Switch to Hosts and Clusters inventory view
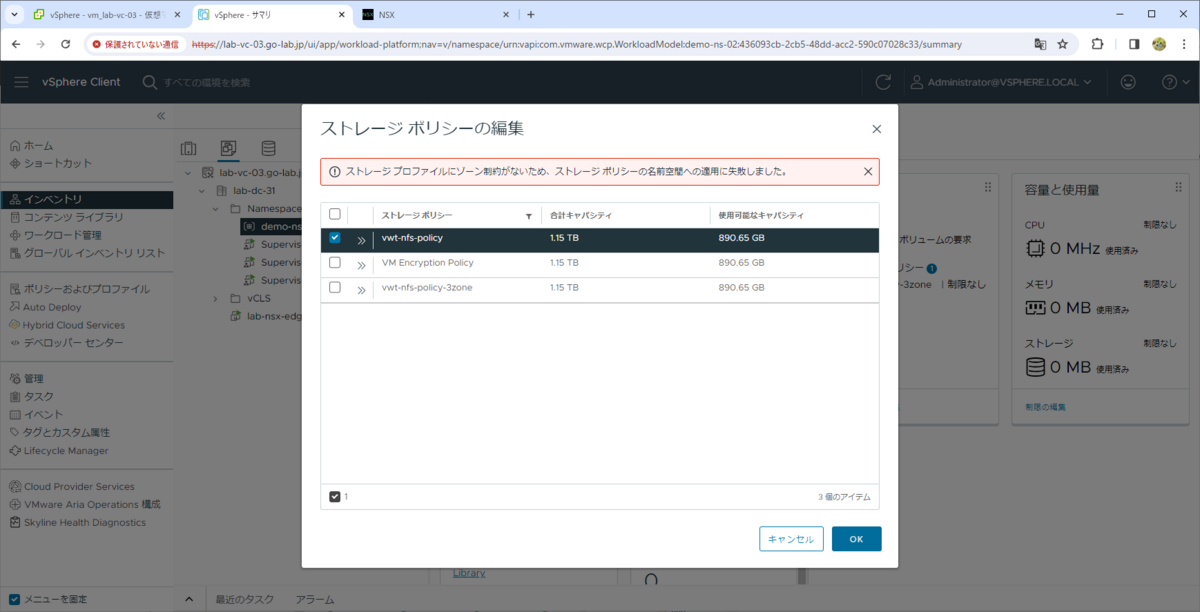 pyautogui.click(x=188, y=148)
